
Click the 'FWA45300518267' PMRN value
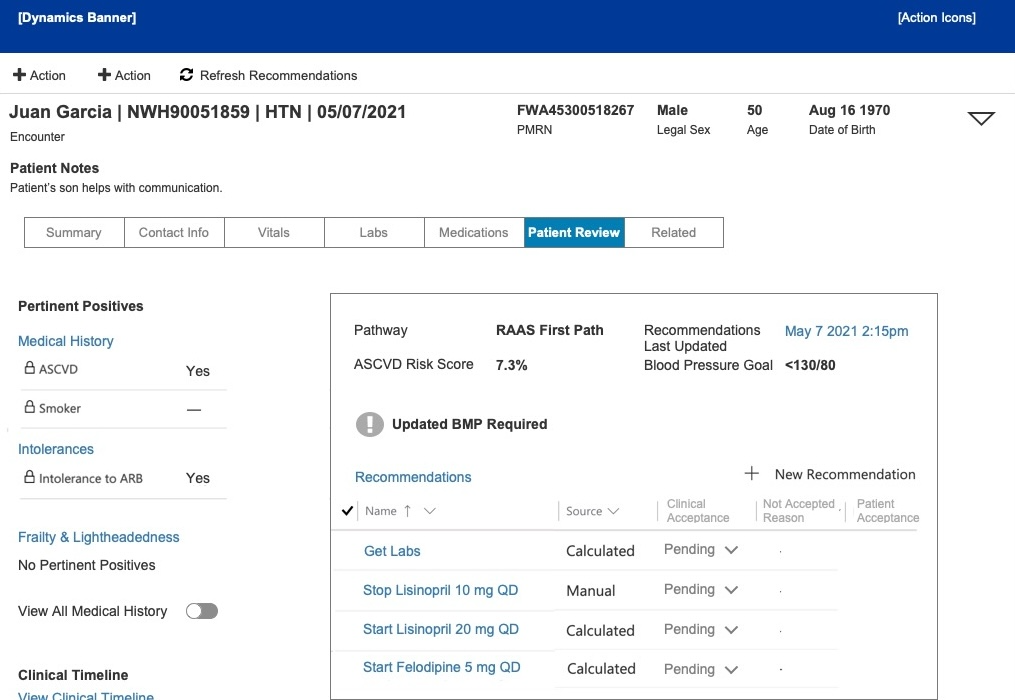(575, 111)
